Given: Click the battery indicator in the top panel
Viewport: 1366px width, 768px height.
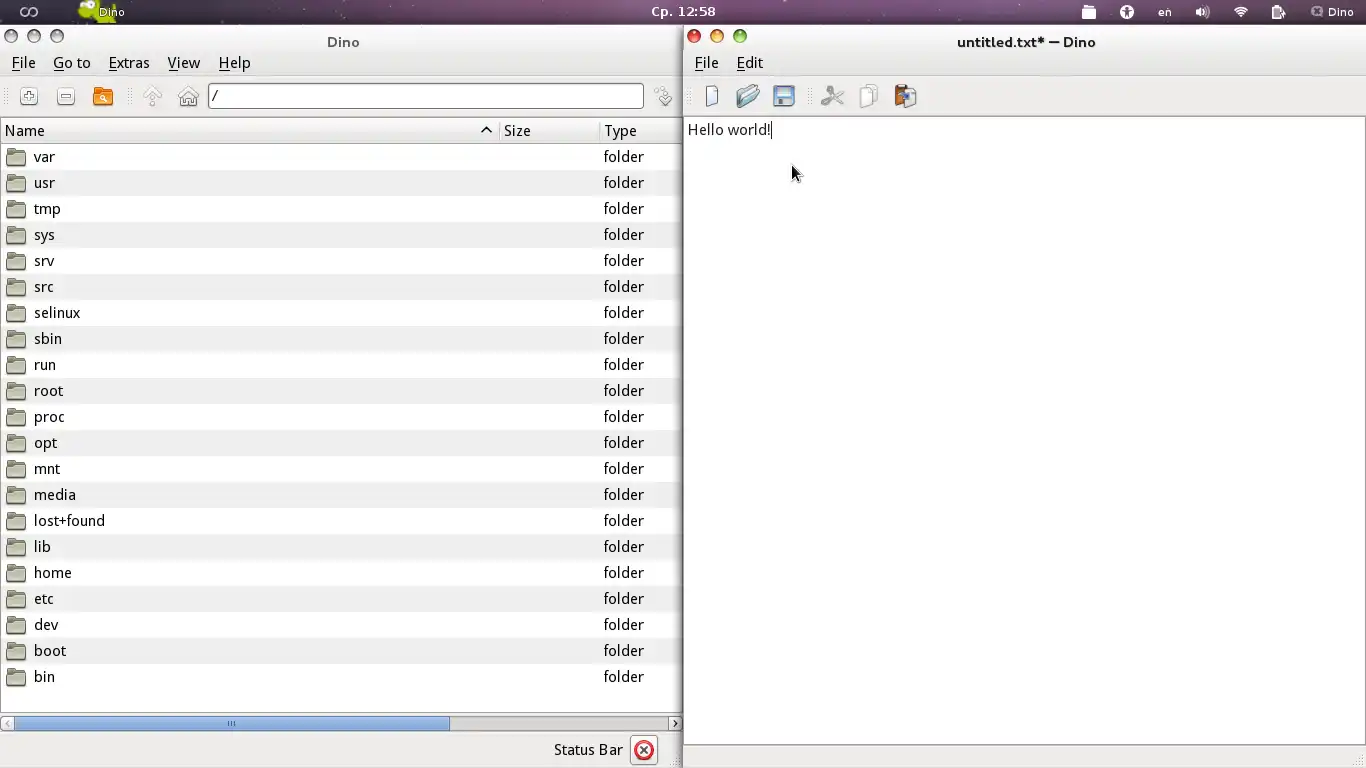Looking at the screenshot, I should 1278,12.
